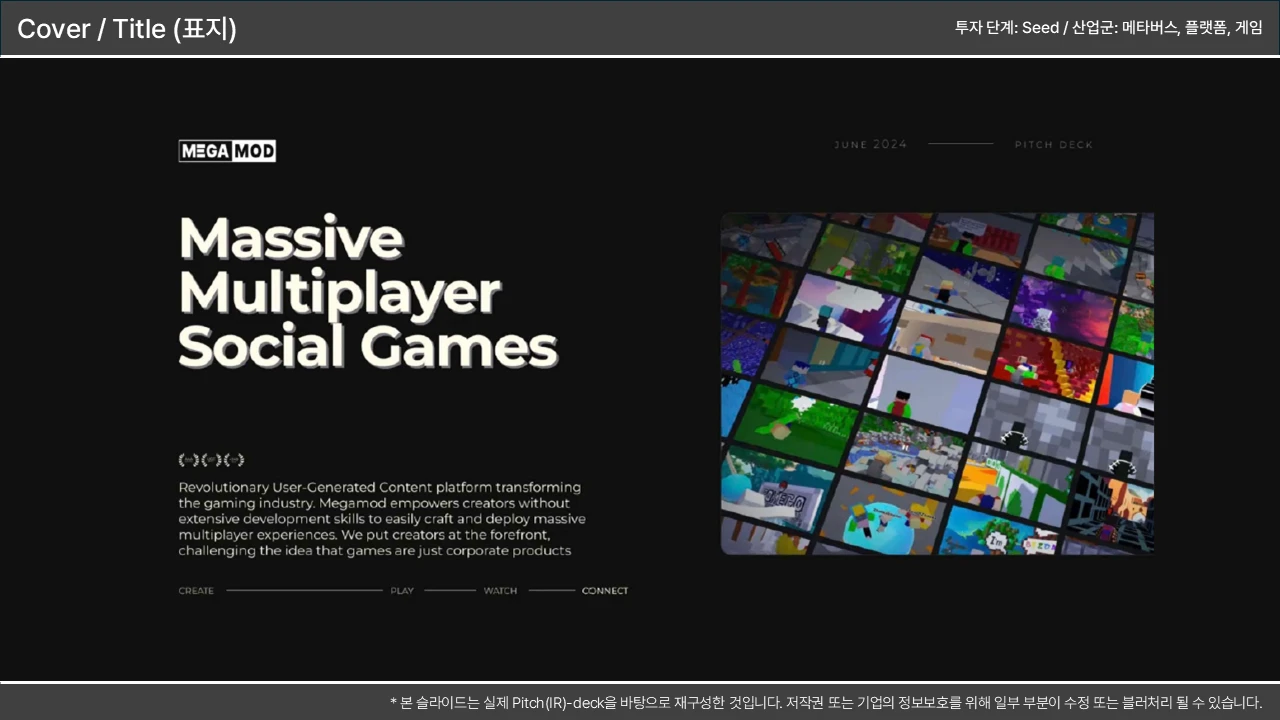This screenshot has width=1280, height=720.
Task: Select the WATCH label
Action: (x=500, y=591)
